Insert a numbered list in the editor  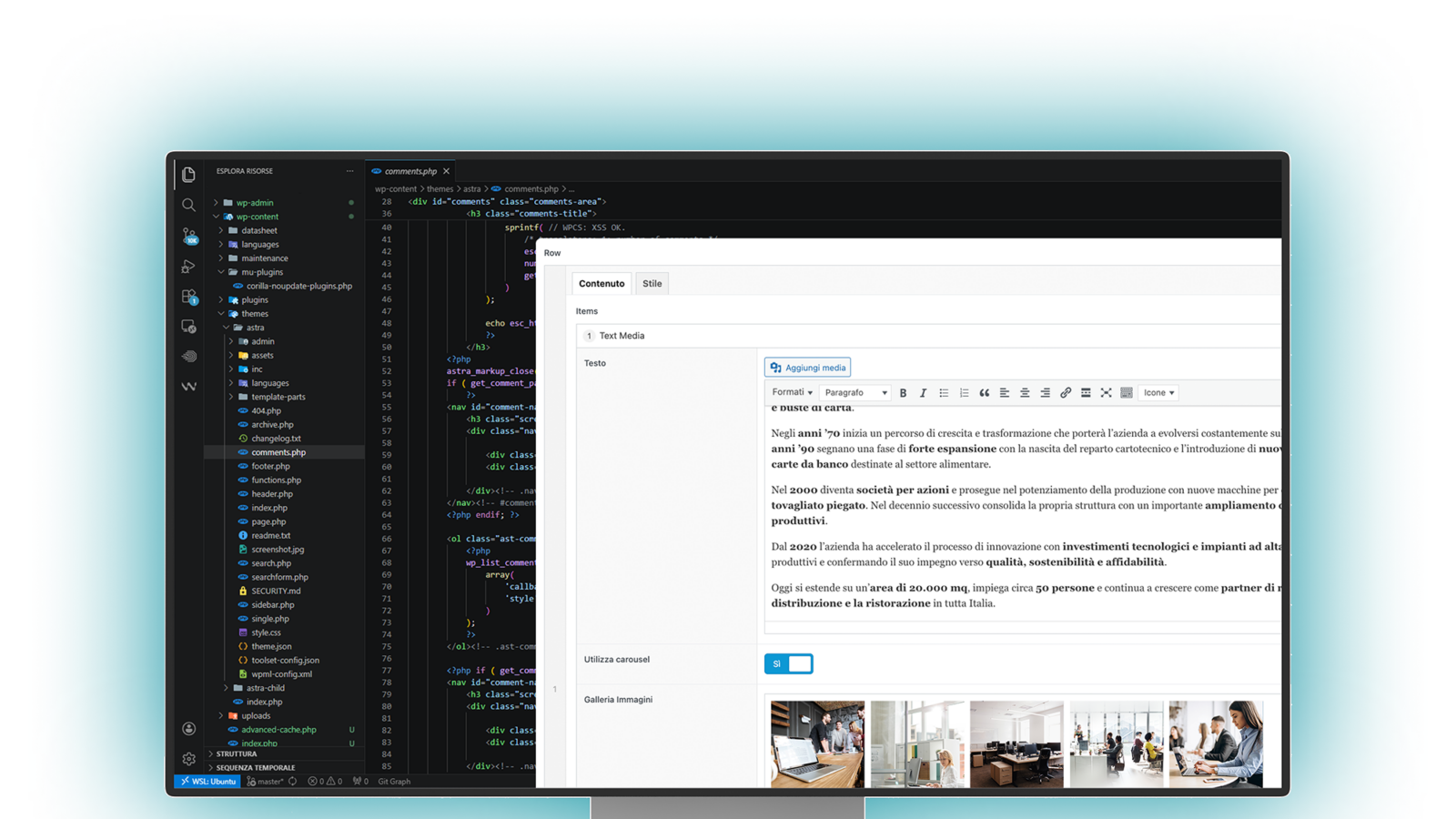(x=964, y=393)
